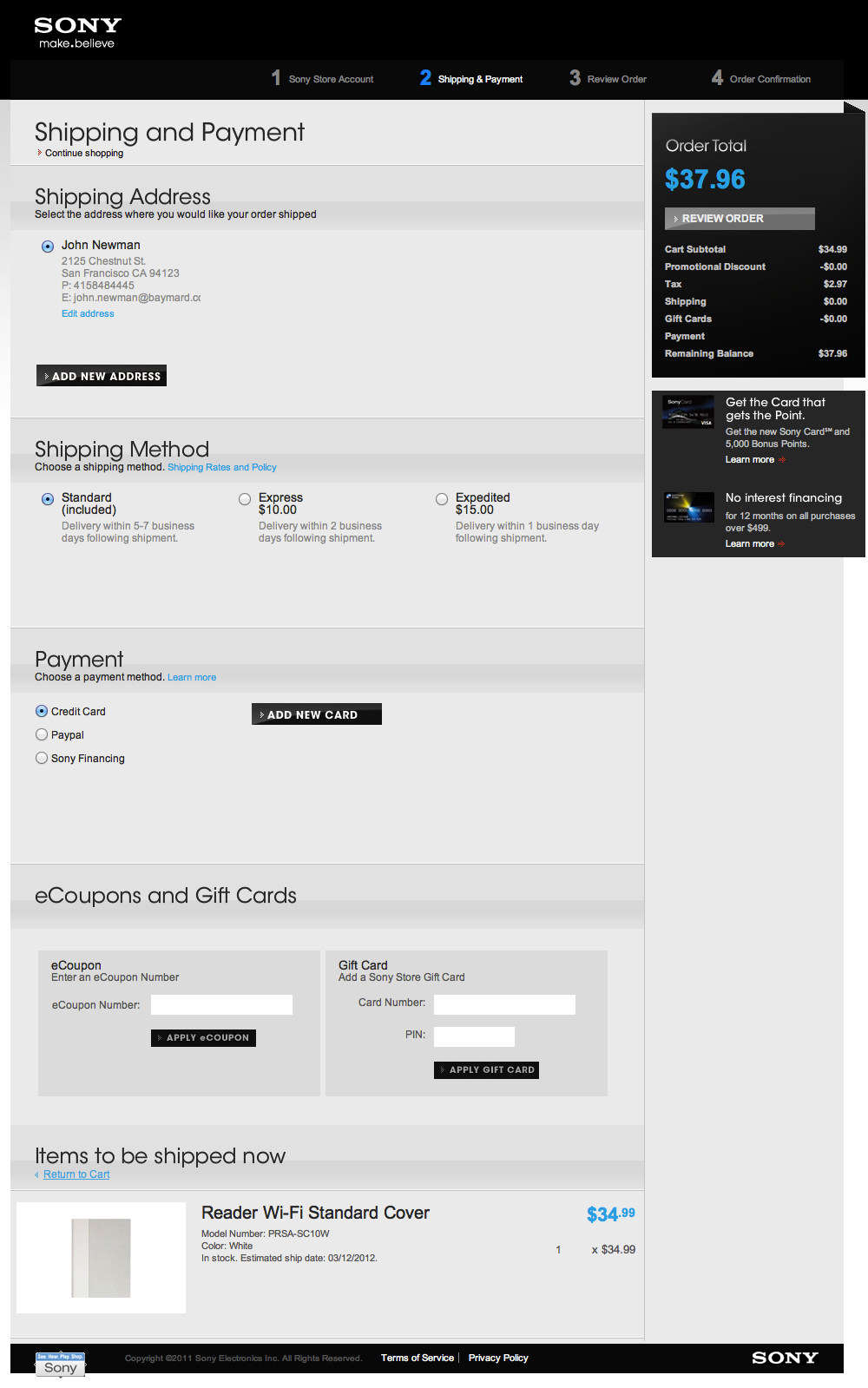The height and width of the screenshot is (1388, 868).
Task: Select the Model Number PRSA-SC10W text
Action: 265,1233
